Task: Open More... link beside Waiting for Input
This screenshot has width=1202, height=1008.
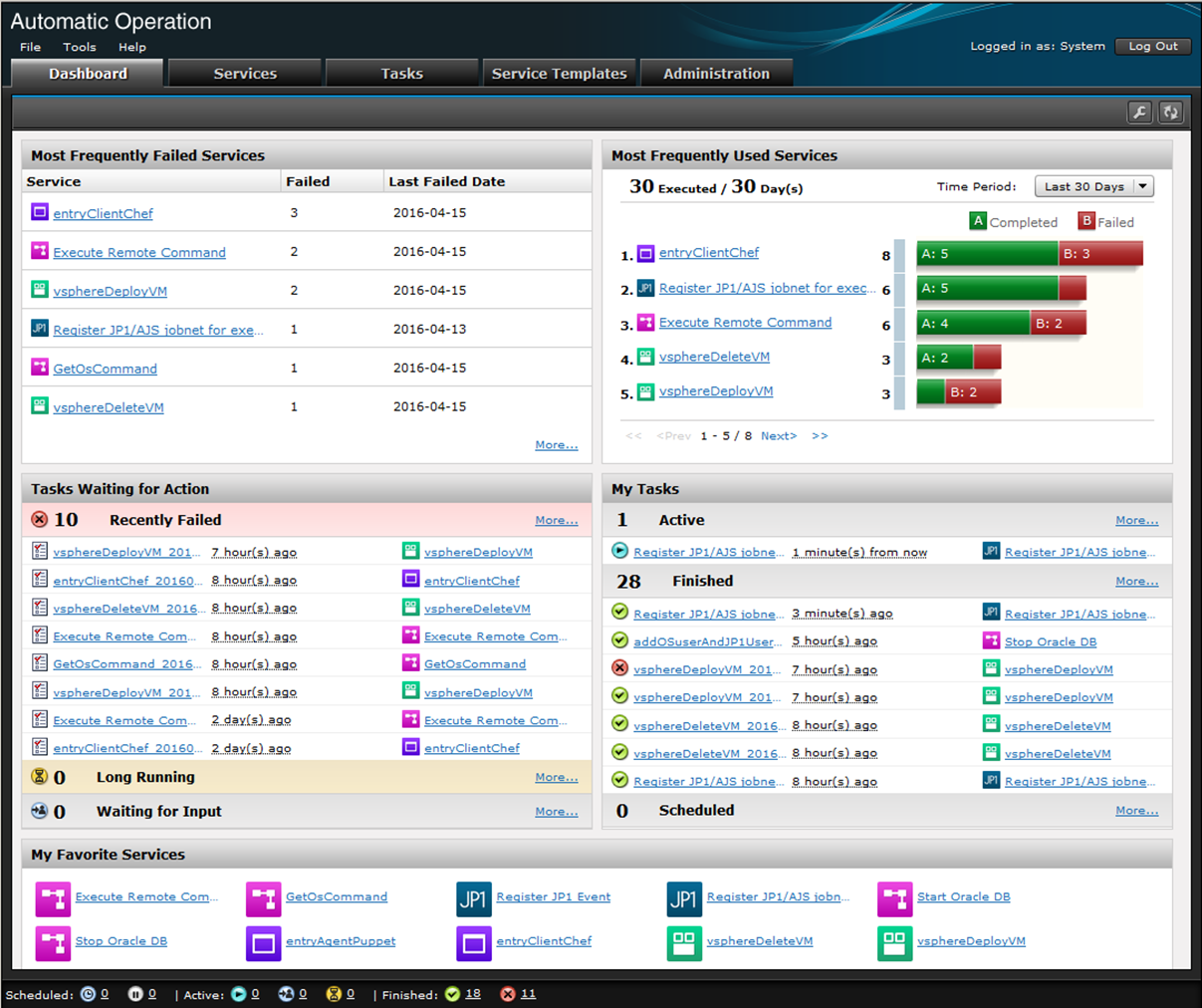Action: click(x=557, y=812)
